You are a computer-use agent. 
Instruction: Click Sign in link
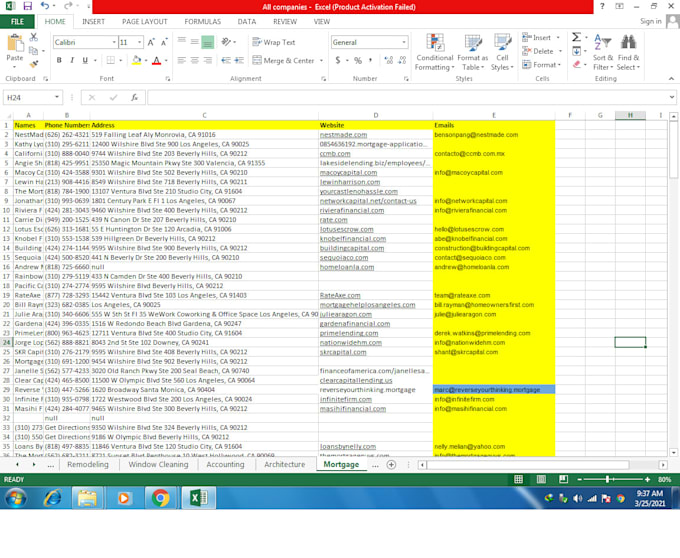[x=651, y=21]
